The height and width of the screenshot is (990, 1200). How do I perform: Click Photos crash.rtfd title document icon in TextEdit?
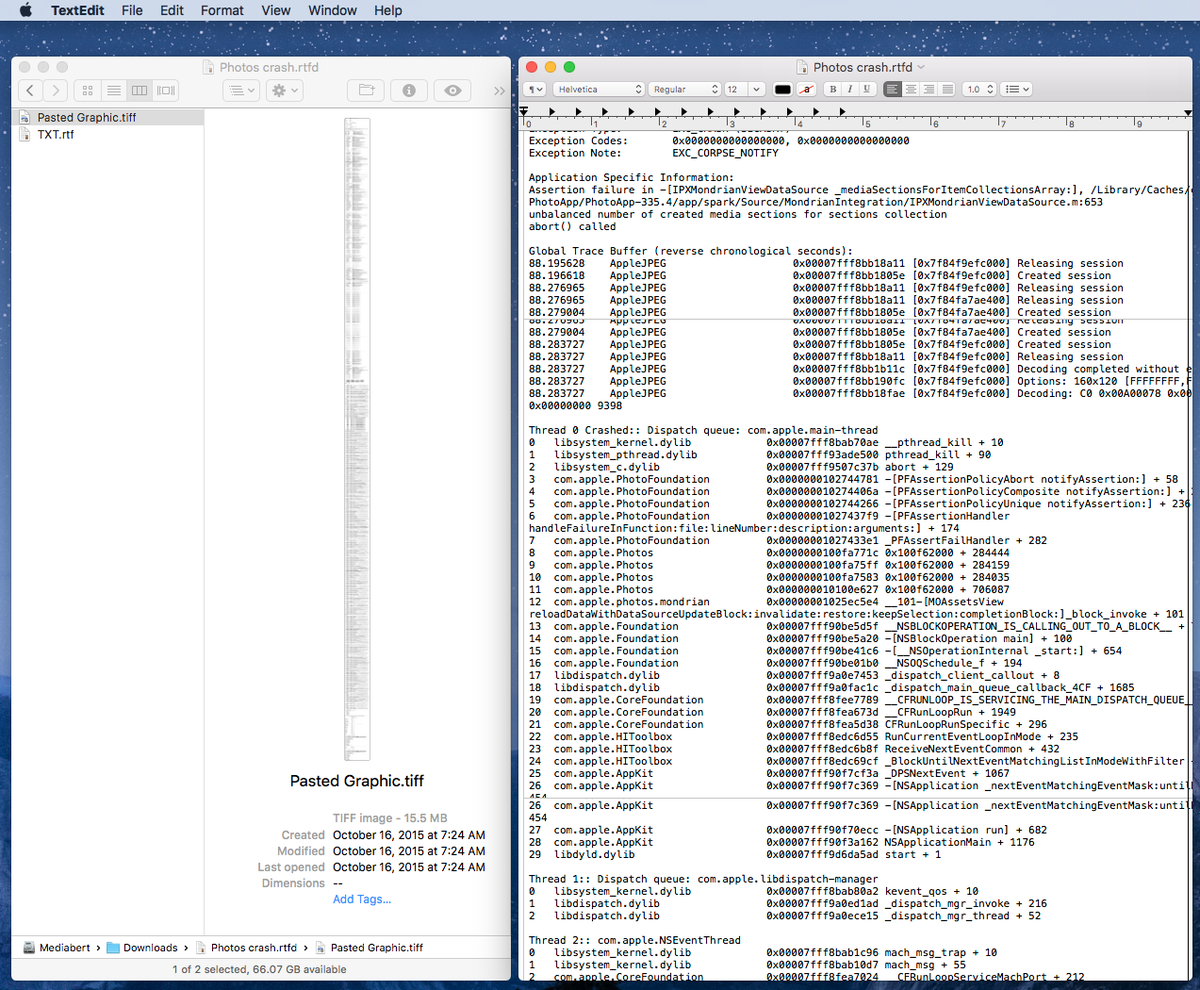click(803, 67)
